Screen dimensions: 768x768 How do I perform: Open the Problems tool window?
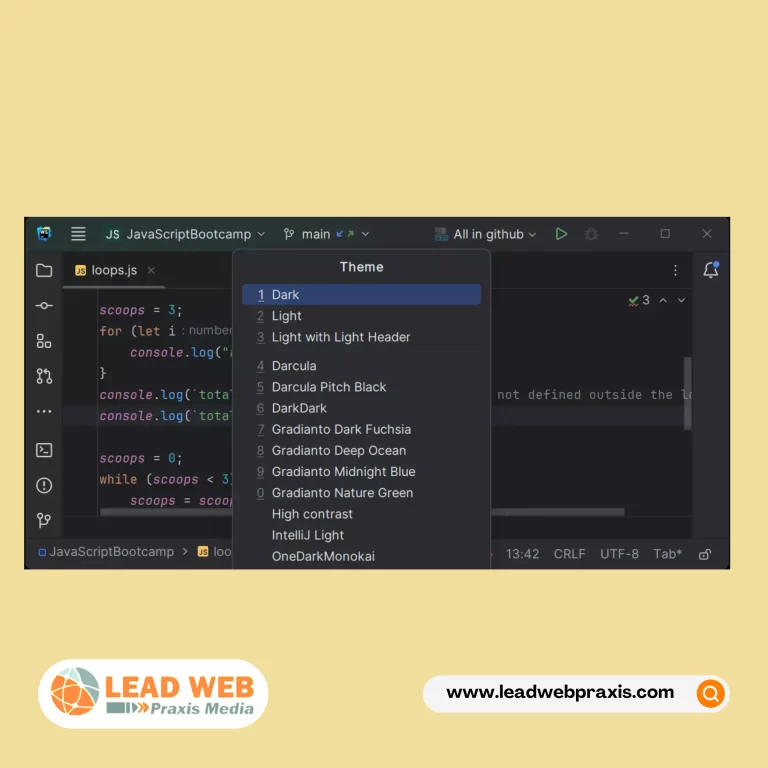point(44,485)
